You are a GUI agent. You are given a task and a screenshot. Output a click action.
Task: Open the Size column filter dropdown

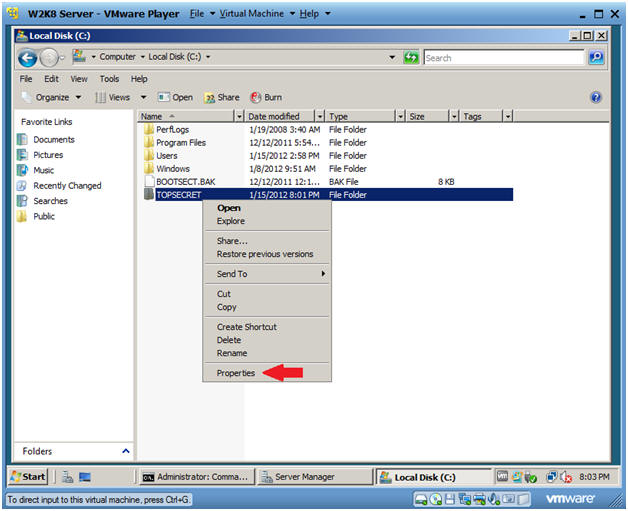pos(454,117)
